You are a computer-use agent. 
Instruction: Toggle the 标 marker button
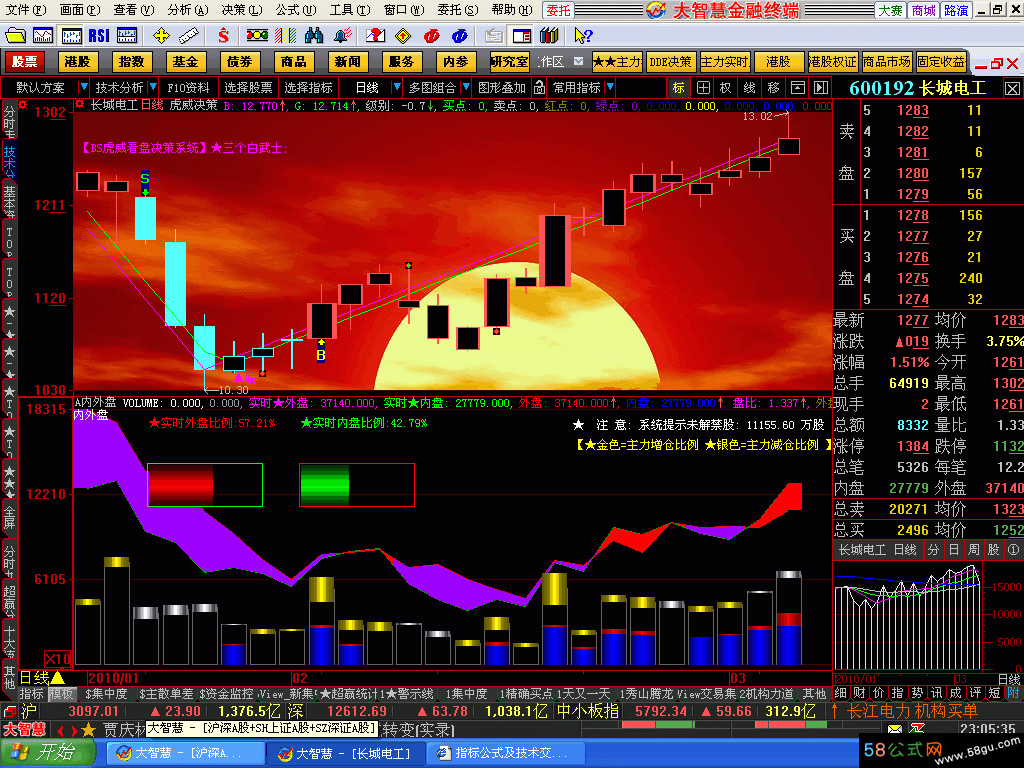679,88
